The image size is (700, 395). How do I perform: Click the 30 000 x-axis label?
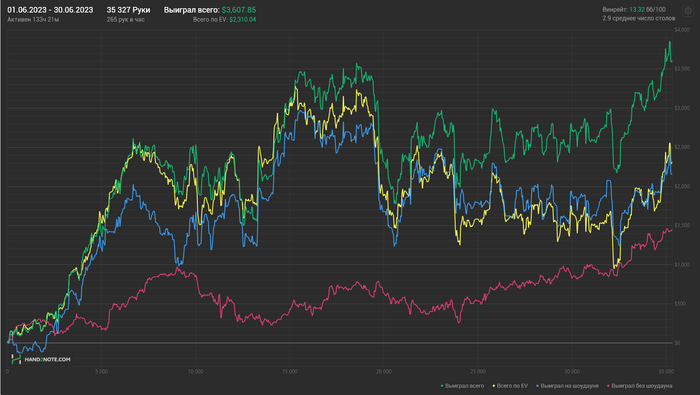point(572,371)
